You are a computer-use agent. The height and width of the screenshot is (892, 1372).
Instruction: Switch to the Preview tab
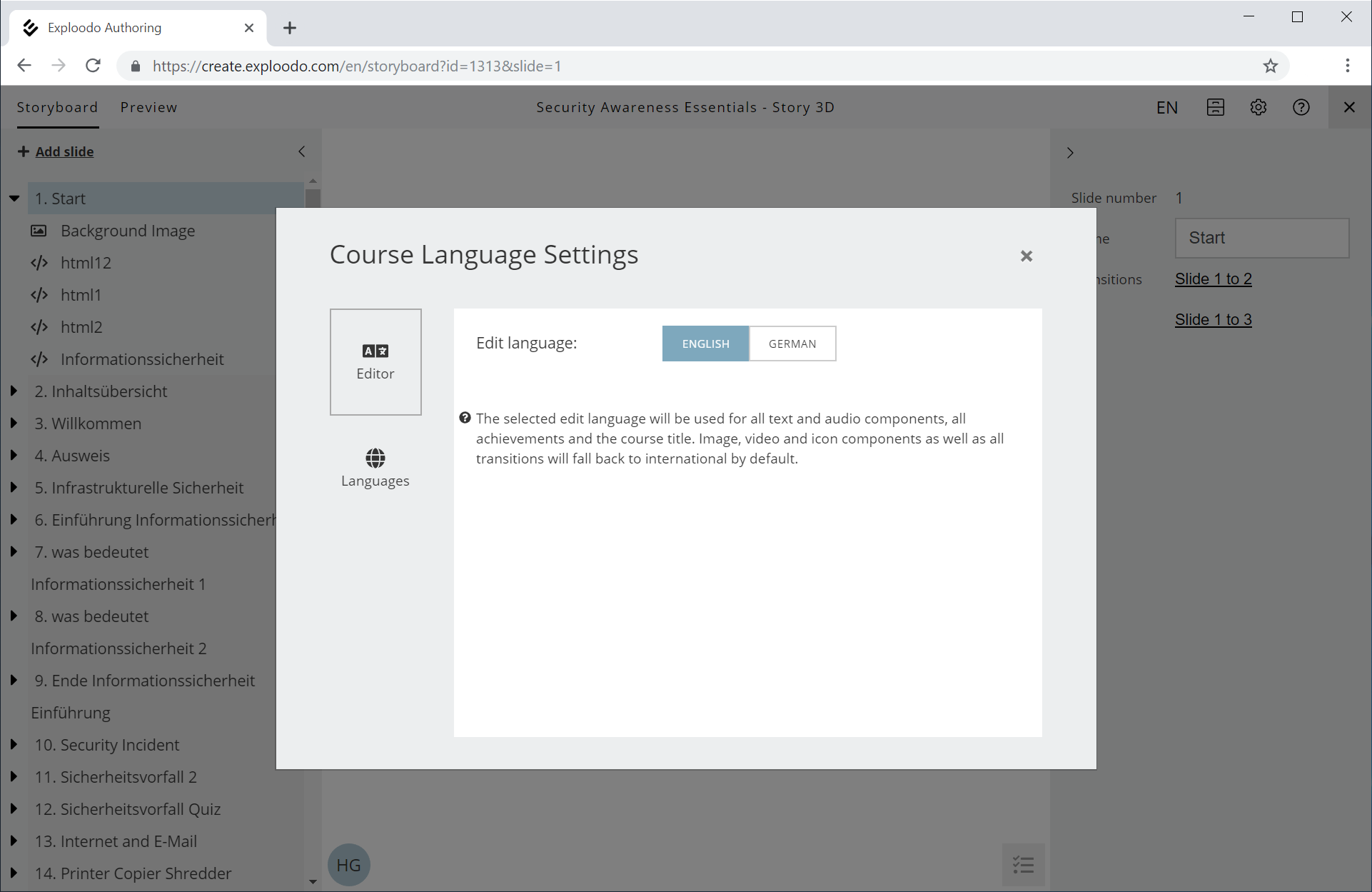[x=148, y=107]
